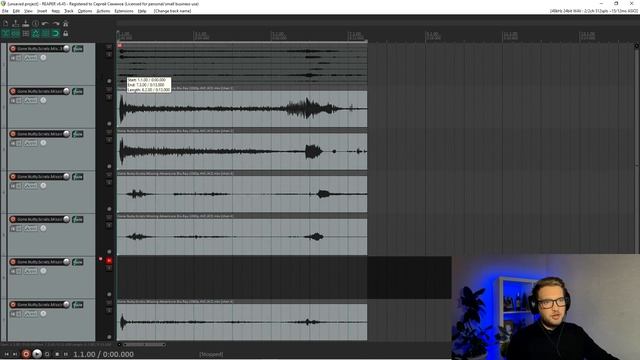Click the Open Project toolbar icon
Screen dimensions: 640x360
click(16, 24)
